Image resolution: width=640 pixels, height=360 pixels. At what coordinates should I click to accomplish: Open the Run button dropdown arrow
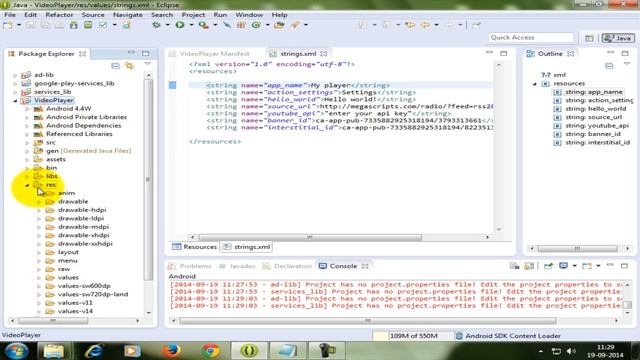(191, 25)
